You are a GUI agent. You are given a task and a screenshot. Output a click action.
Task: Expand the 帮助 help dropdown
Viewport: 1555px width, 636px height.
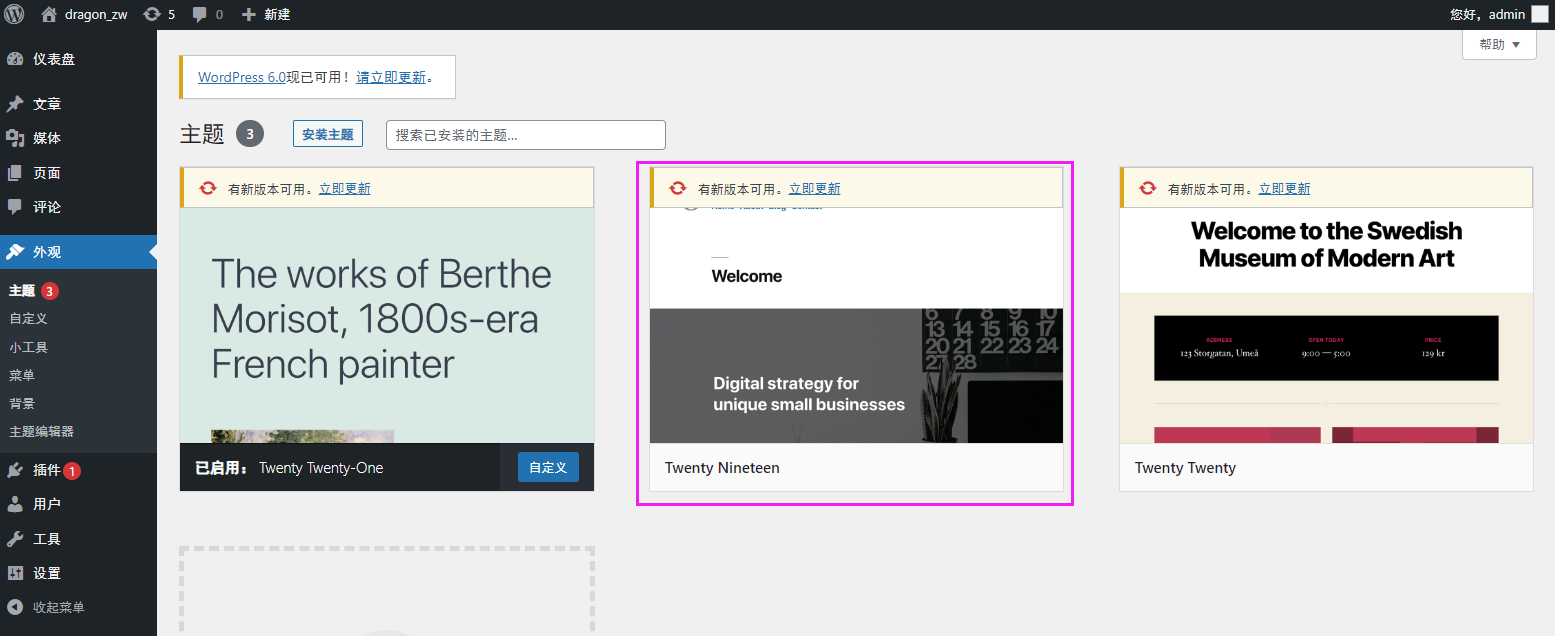[x=1499, y=45]
